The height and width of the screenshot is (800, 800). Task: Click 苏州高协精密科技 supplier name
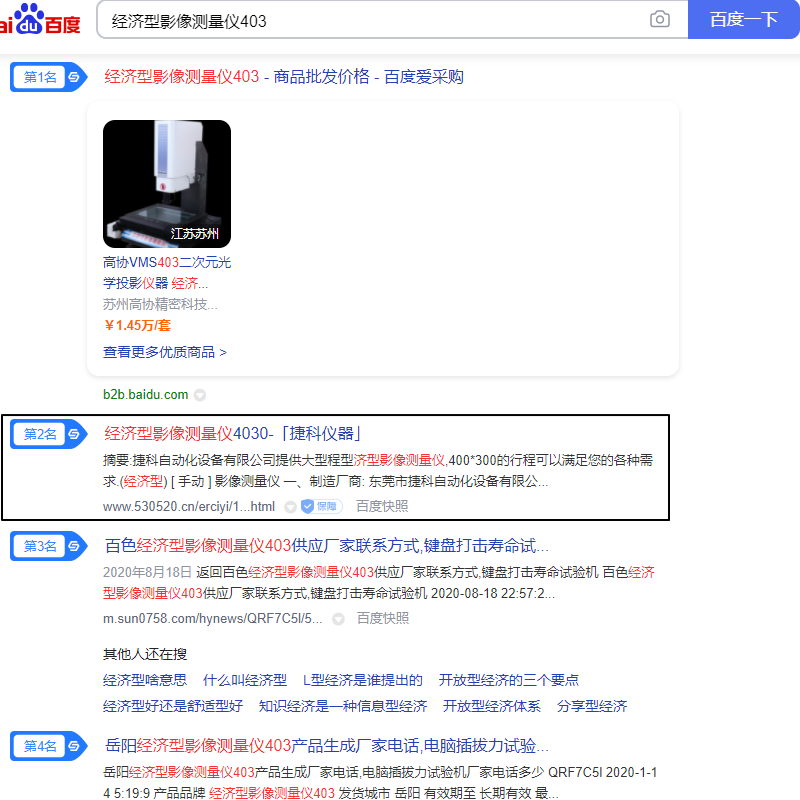[x=160, y=305]
